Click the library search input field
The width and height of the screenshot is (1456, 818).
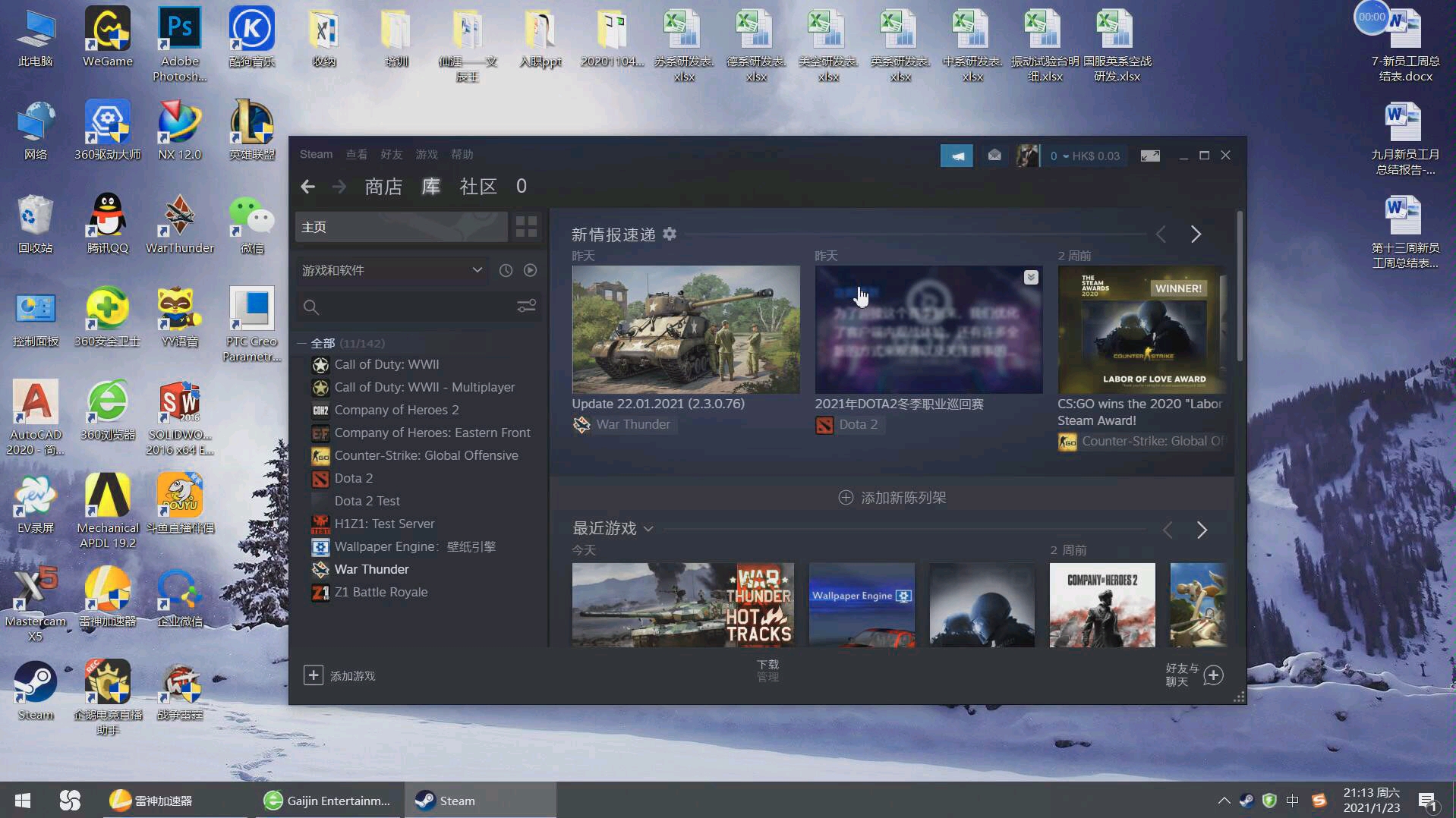click(x=418, y=307)
